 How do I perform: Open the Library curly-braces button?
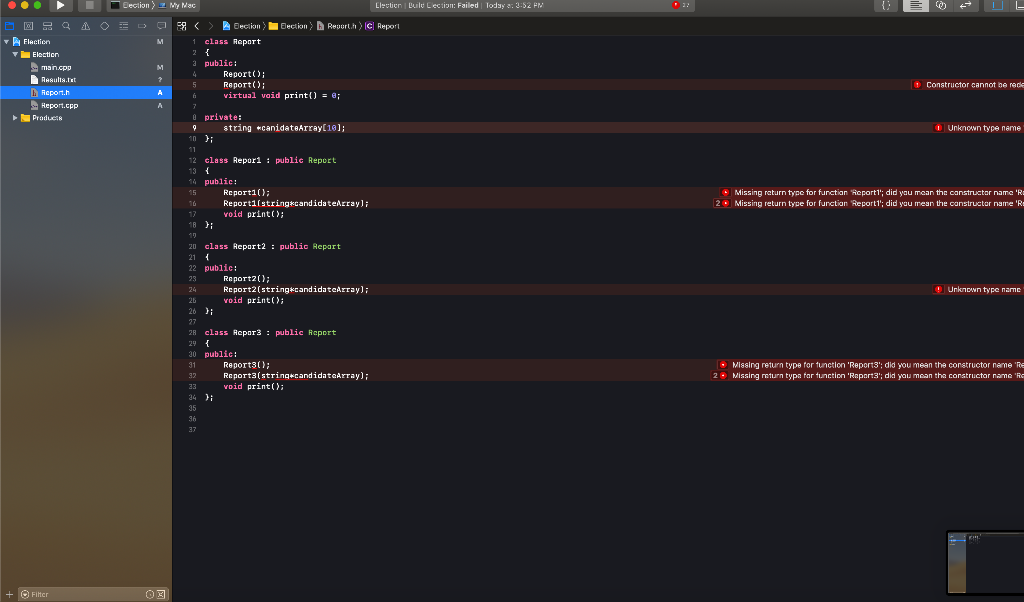[886, 5]
